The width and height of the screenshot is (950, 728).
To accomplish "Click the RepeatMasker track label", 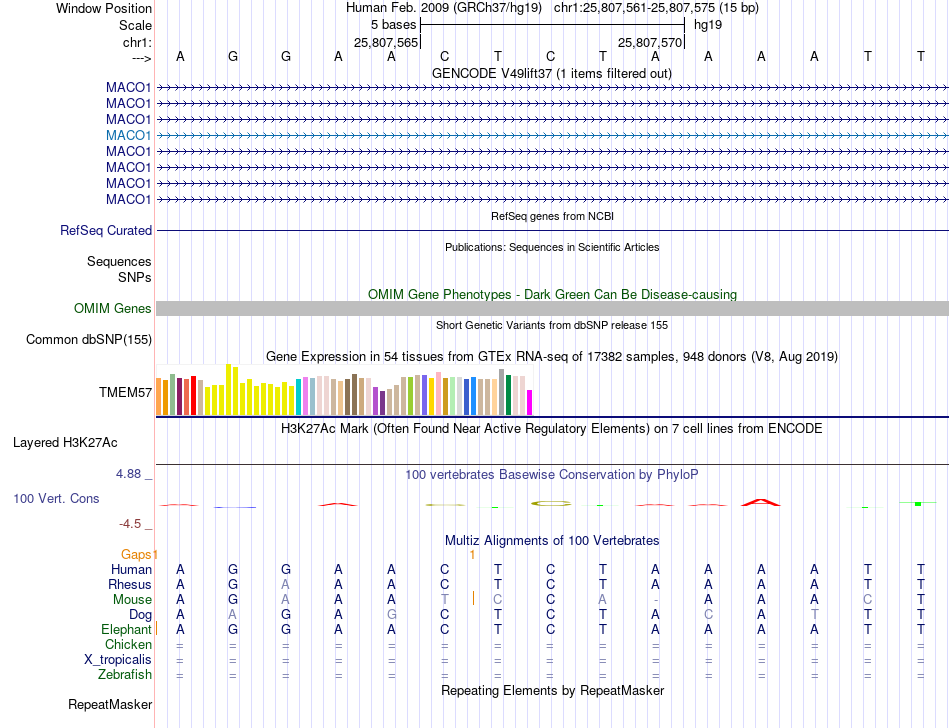I will [110, 704].
